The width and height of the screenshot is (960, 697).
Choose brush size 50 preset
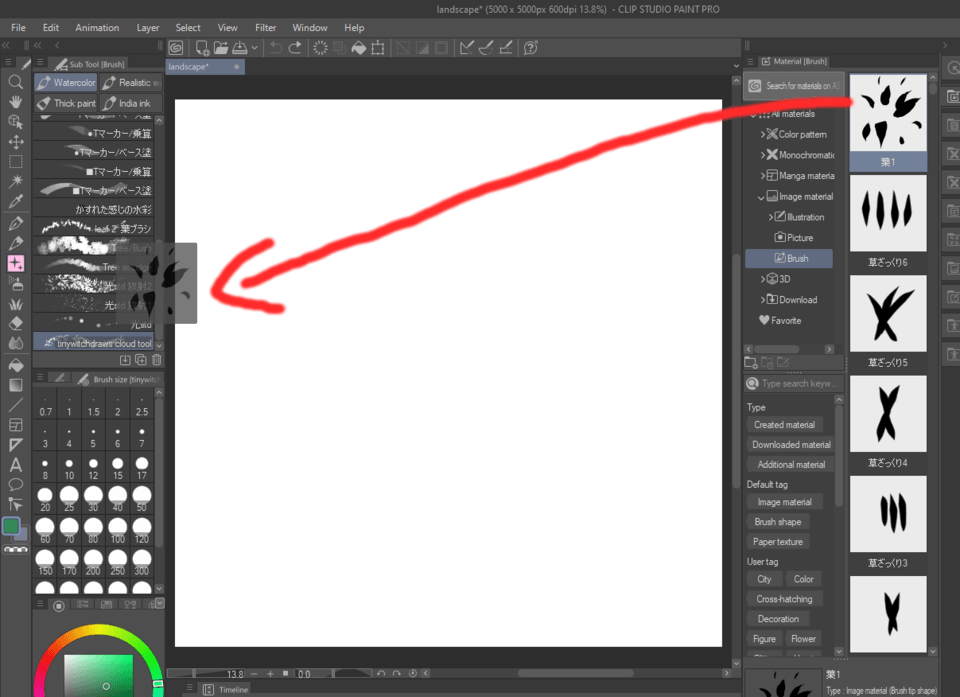(x=141, y=498)
